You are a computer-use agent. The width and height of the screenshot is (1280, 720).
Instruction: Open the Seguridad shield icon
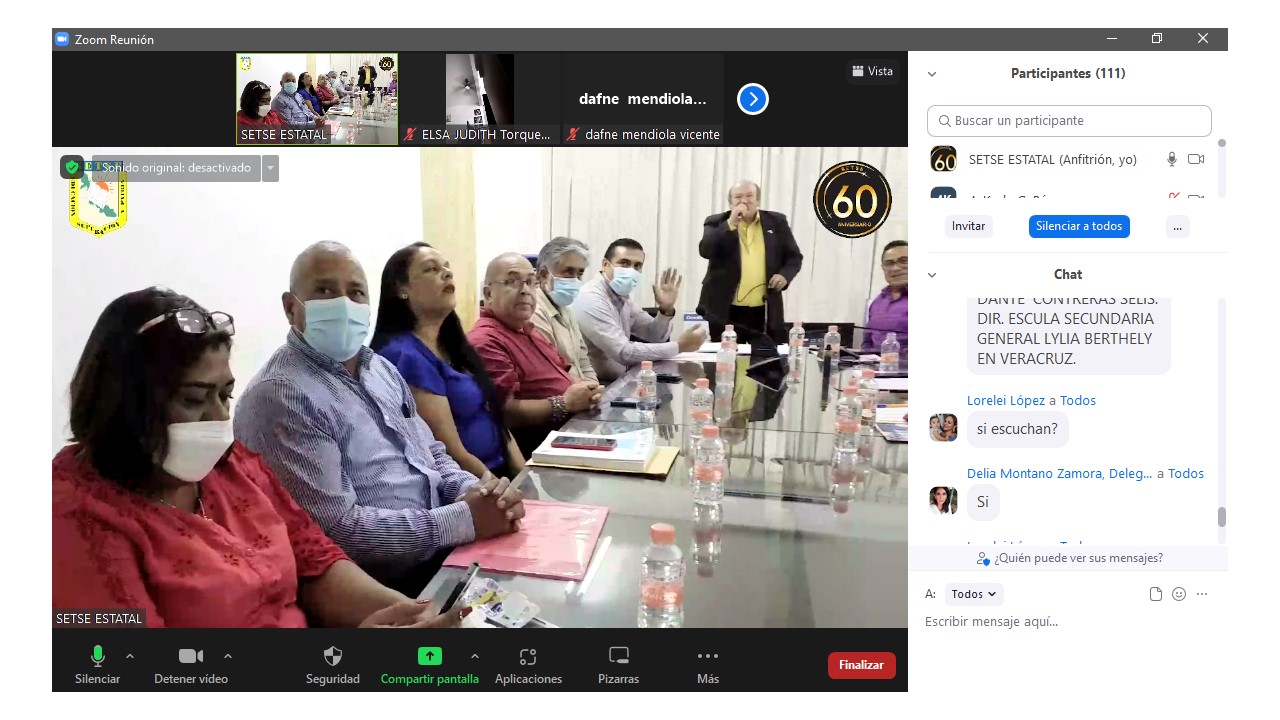(x=333, y=657)
